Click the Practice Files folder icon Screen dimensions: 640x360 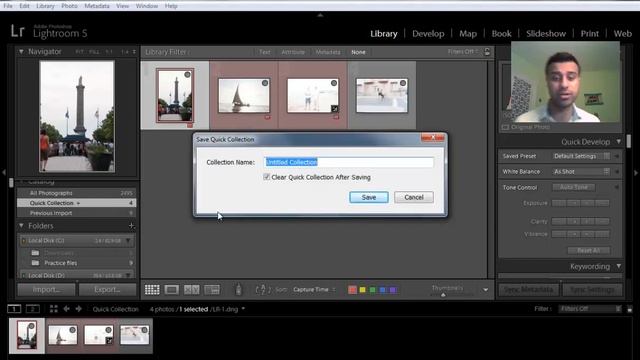(x=36, y=263)
